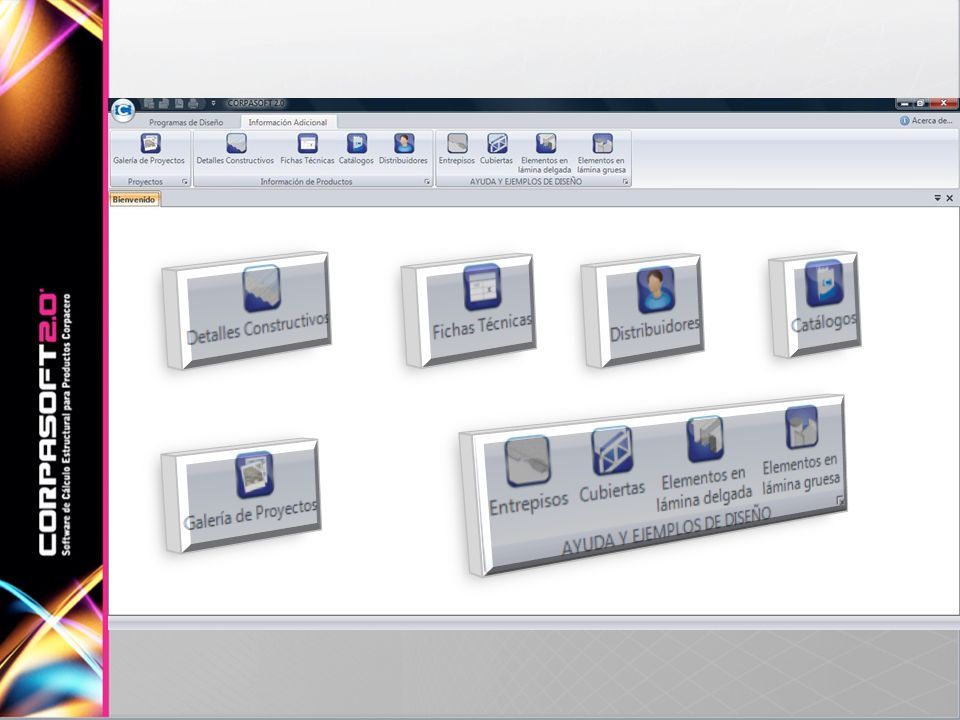This screenshot has width=960, height=720.
Task: Select the Información Adicional ribbon tab
Action: (288, 122)
